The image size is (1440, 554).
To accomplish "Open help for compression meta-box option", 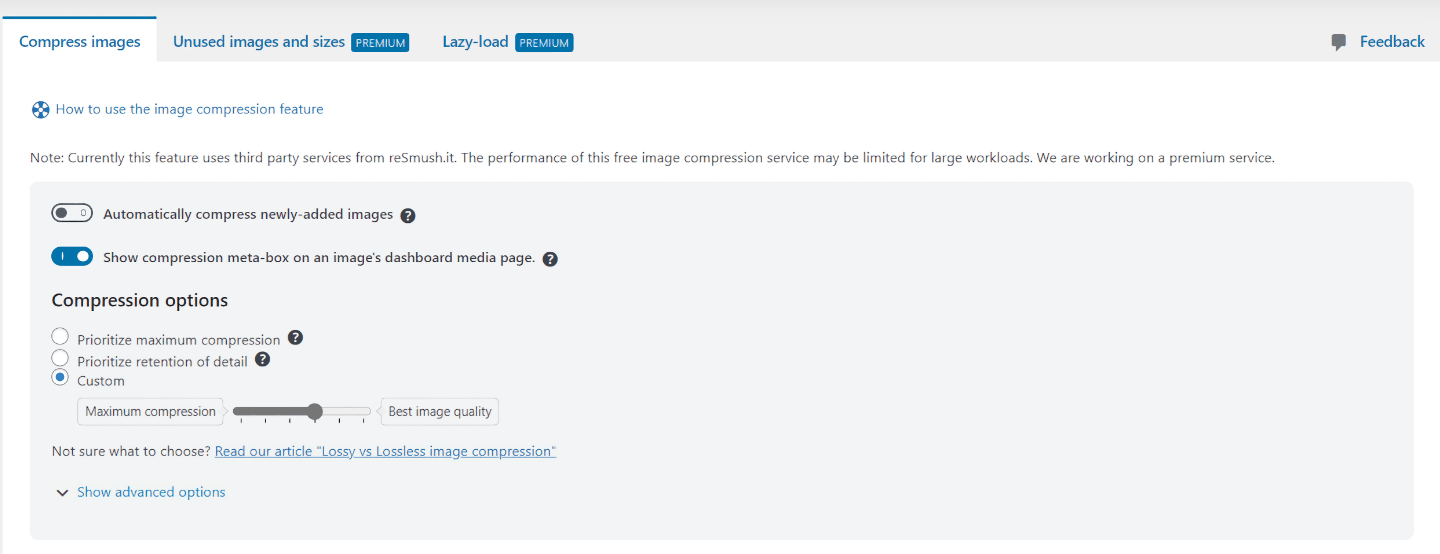I will pyautogui.click(x=550, y=259).
